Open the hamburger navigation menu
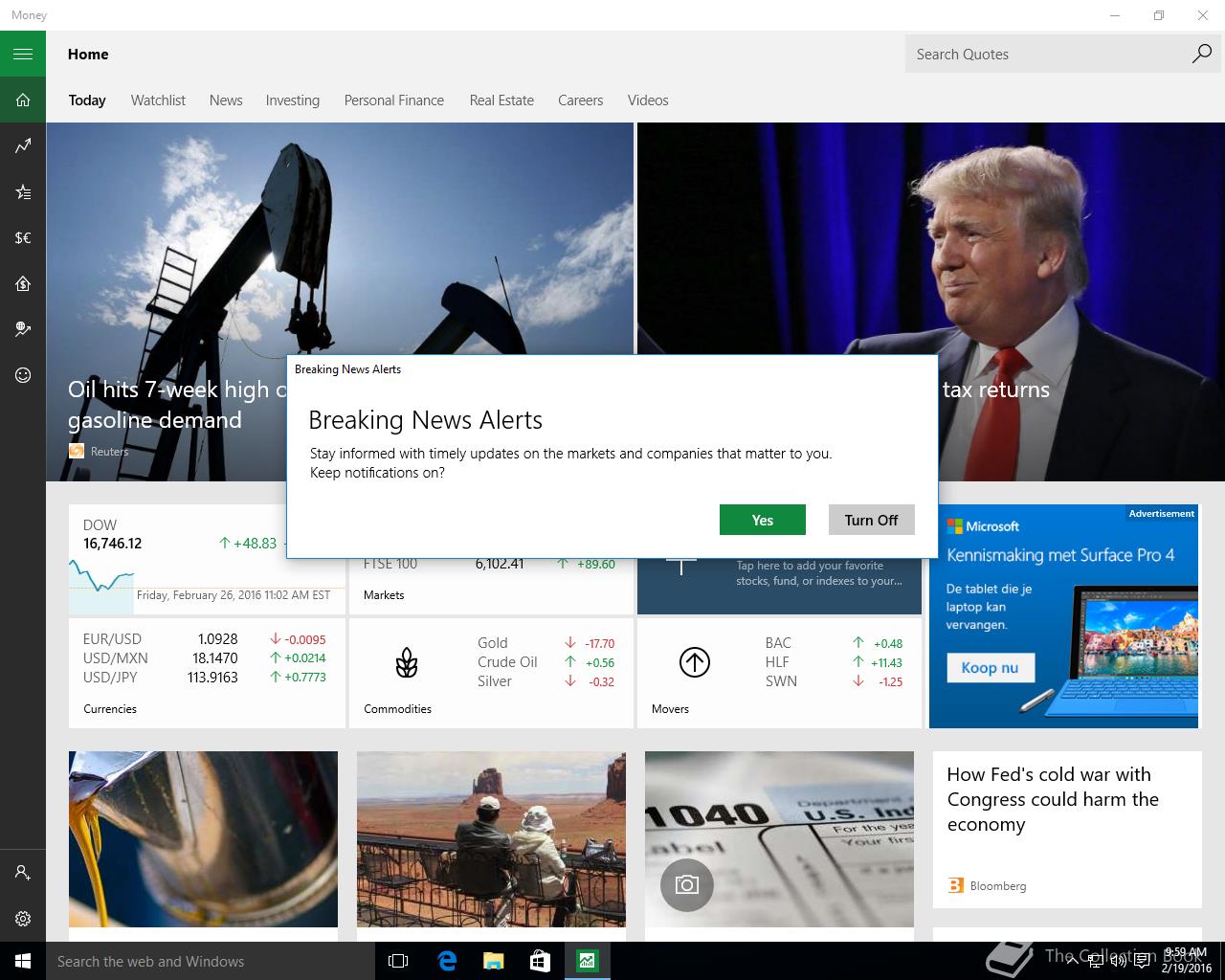The height and width of the screenshot is (980, 1225). [23, 54]
